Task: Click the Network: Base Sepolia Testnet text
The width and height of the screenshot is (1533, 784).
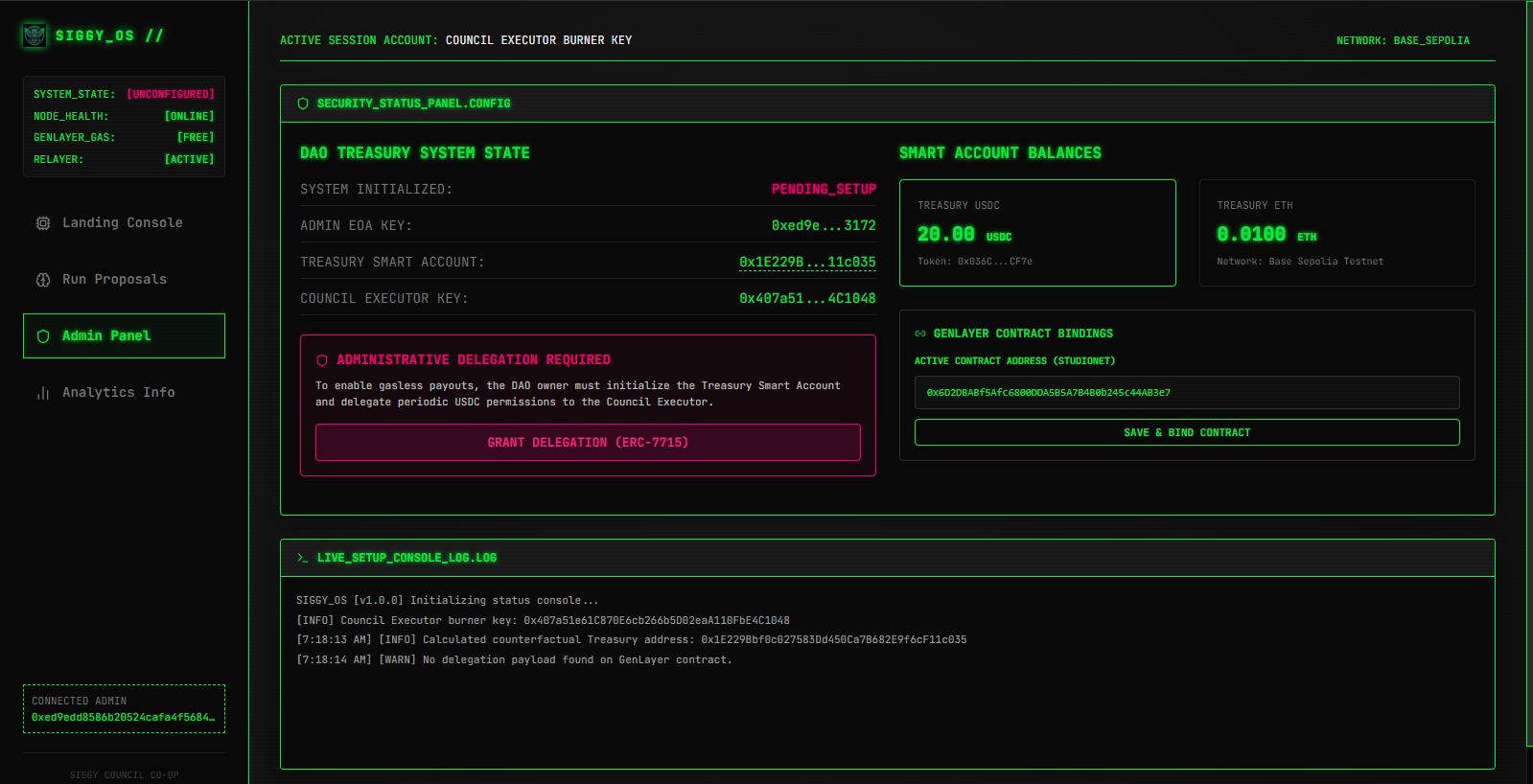Action: pos(1300,262)
